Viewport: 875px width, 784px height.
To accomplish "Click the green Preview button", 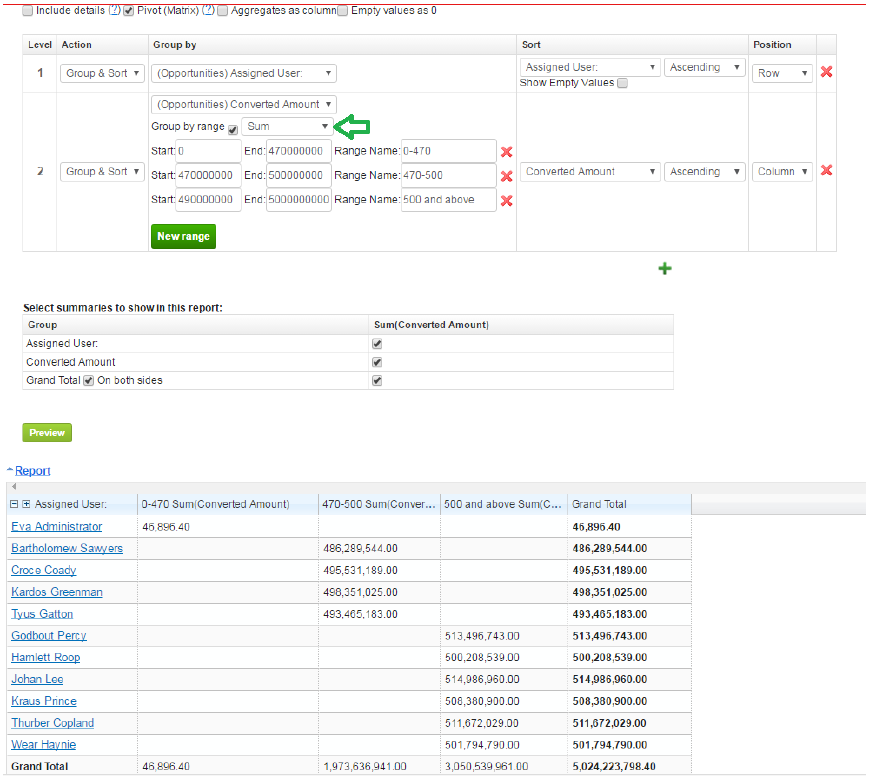I will [47, 433].
